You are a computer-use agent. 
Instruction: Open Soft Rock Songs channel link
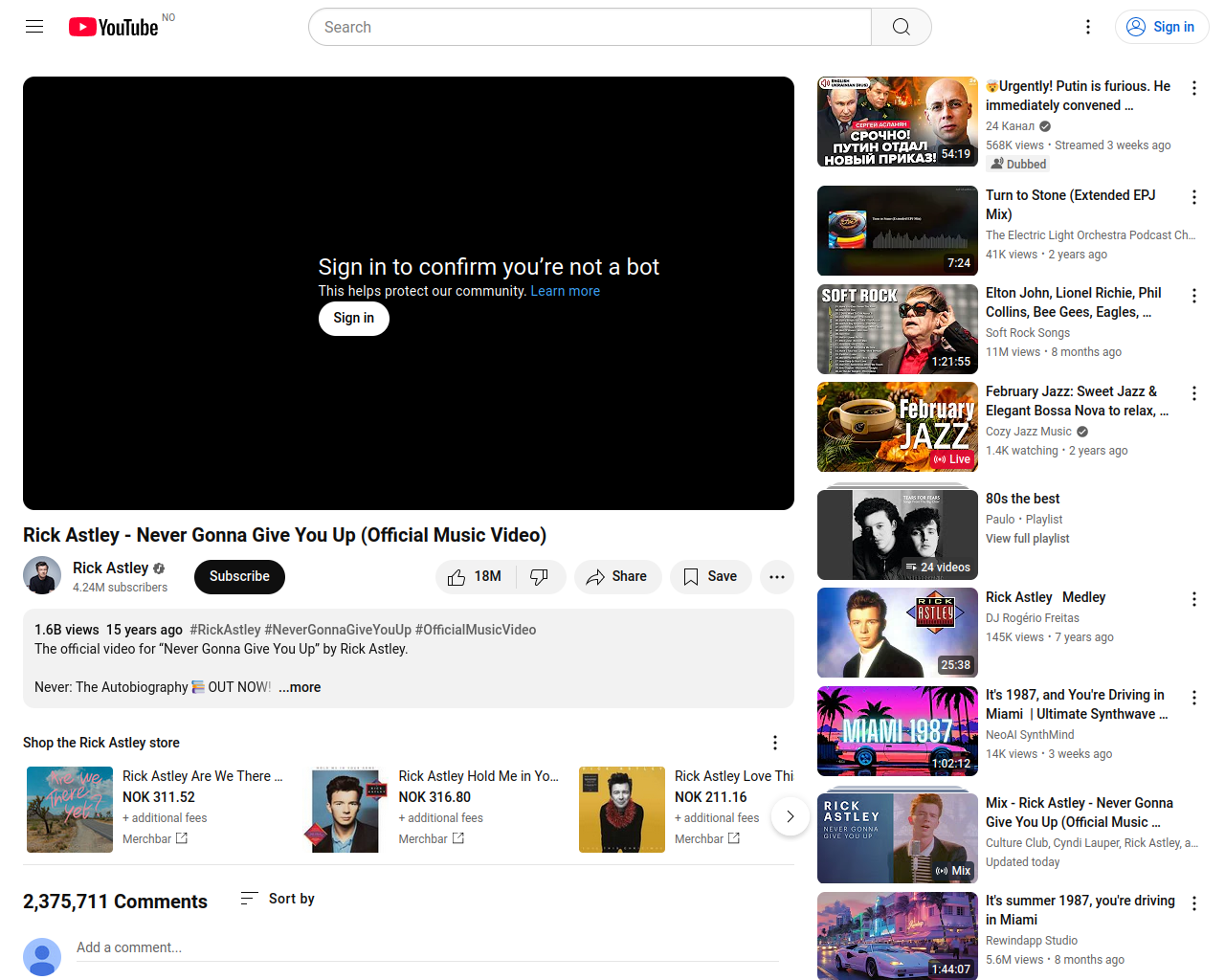coord(1028,333)
